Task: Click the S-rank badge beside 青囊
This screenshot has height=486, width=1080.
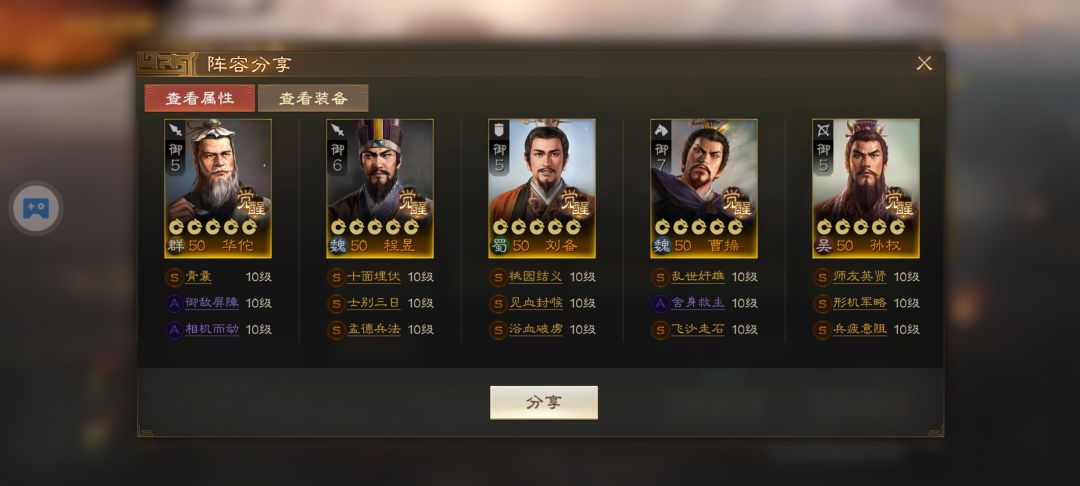Action: [174, 277]
